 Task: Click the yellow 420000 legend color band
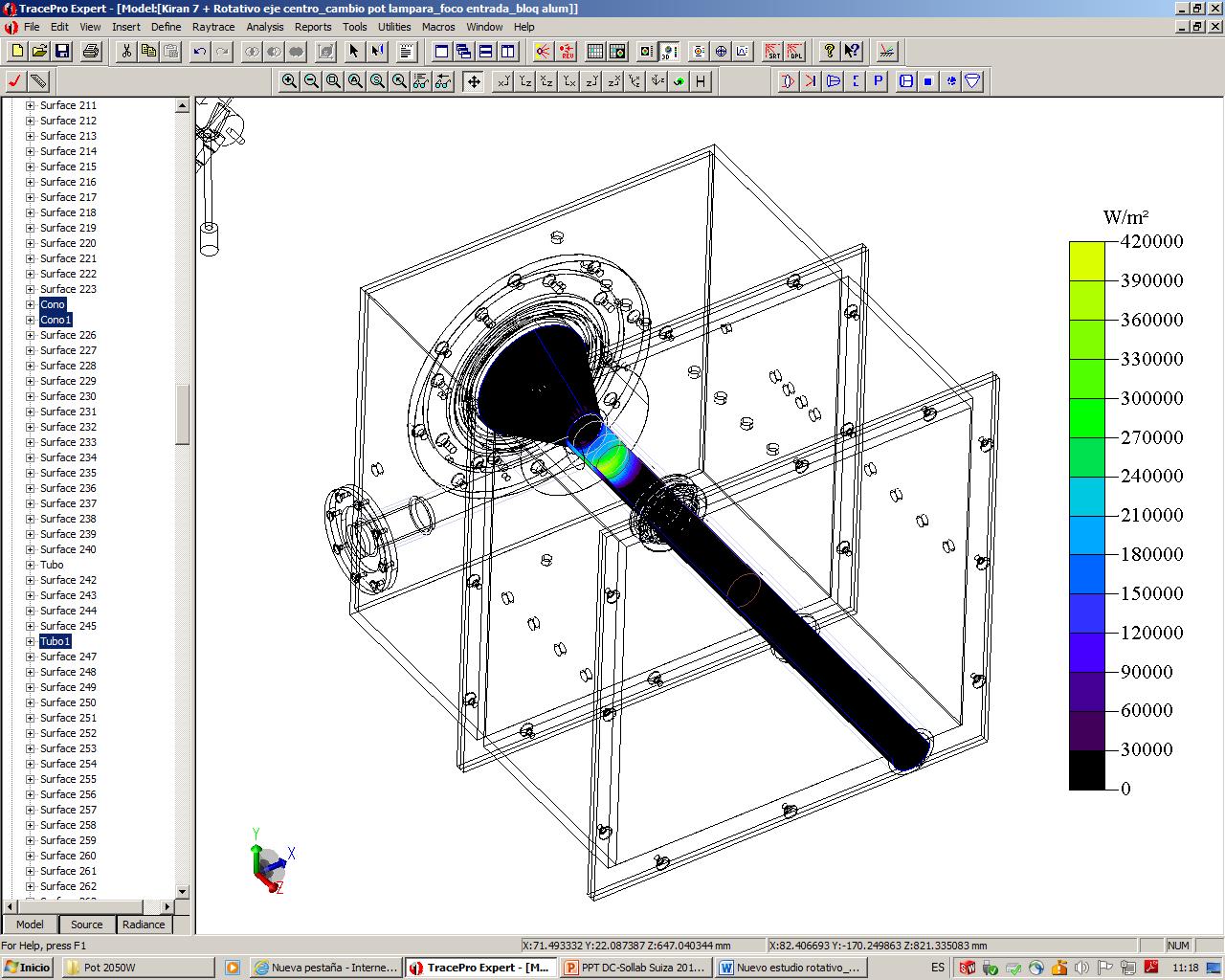(x=1086, y=260)
